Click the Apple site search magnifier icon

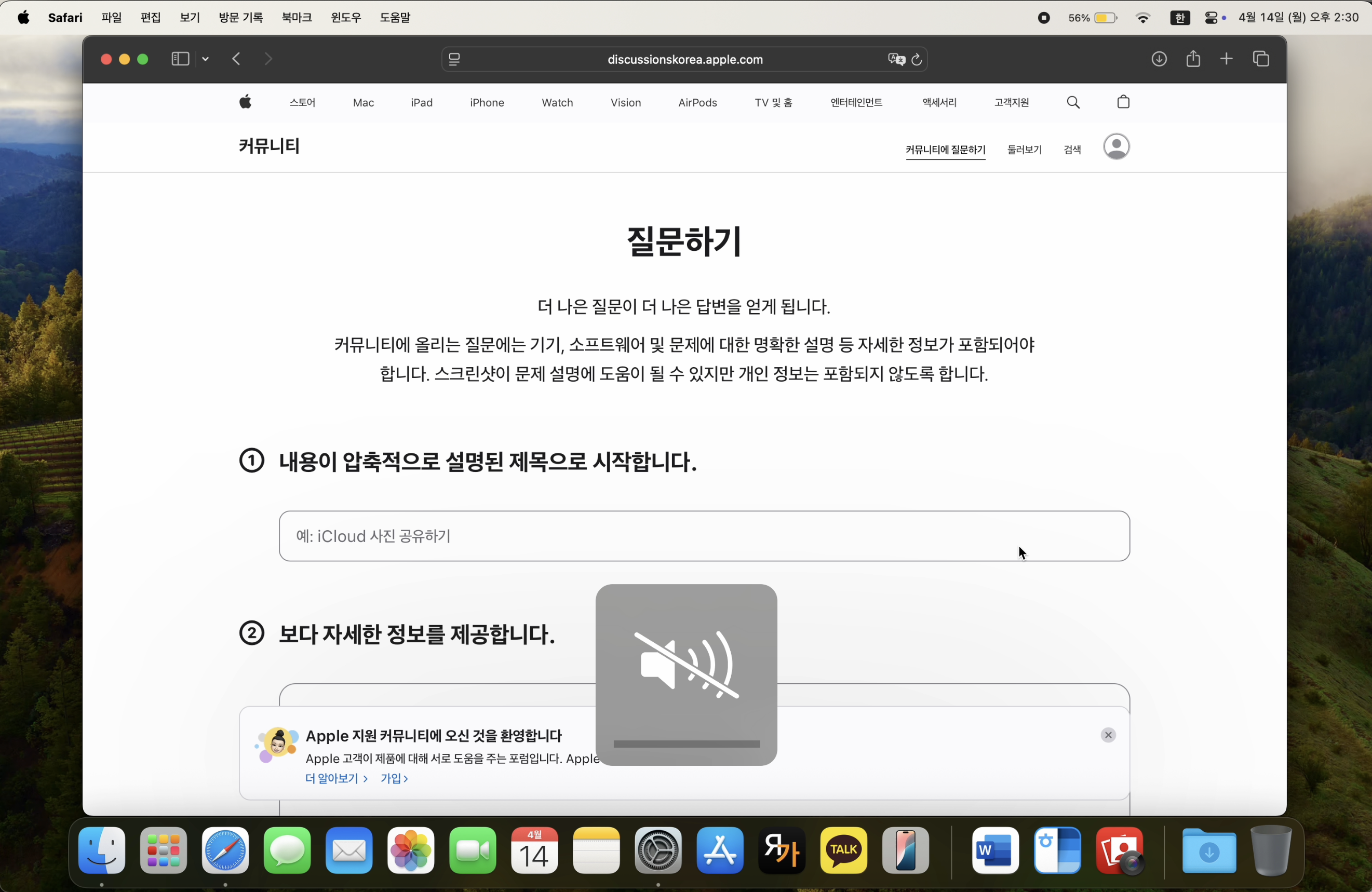(1073, 103)
